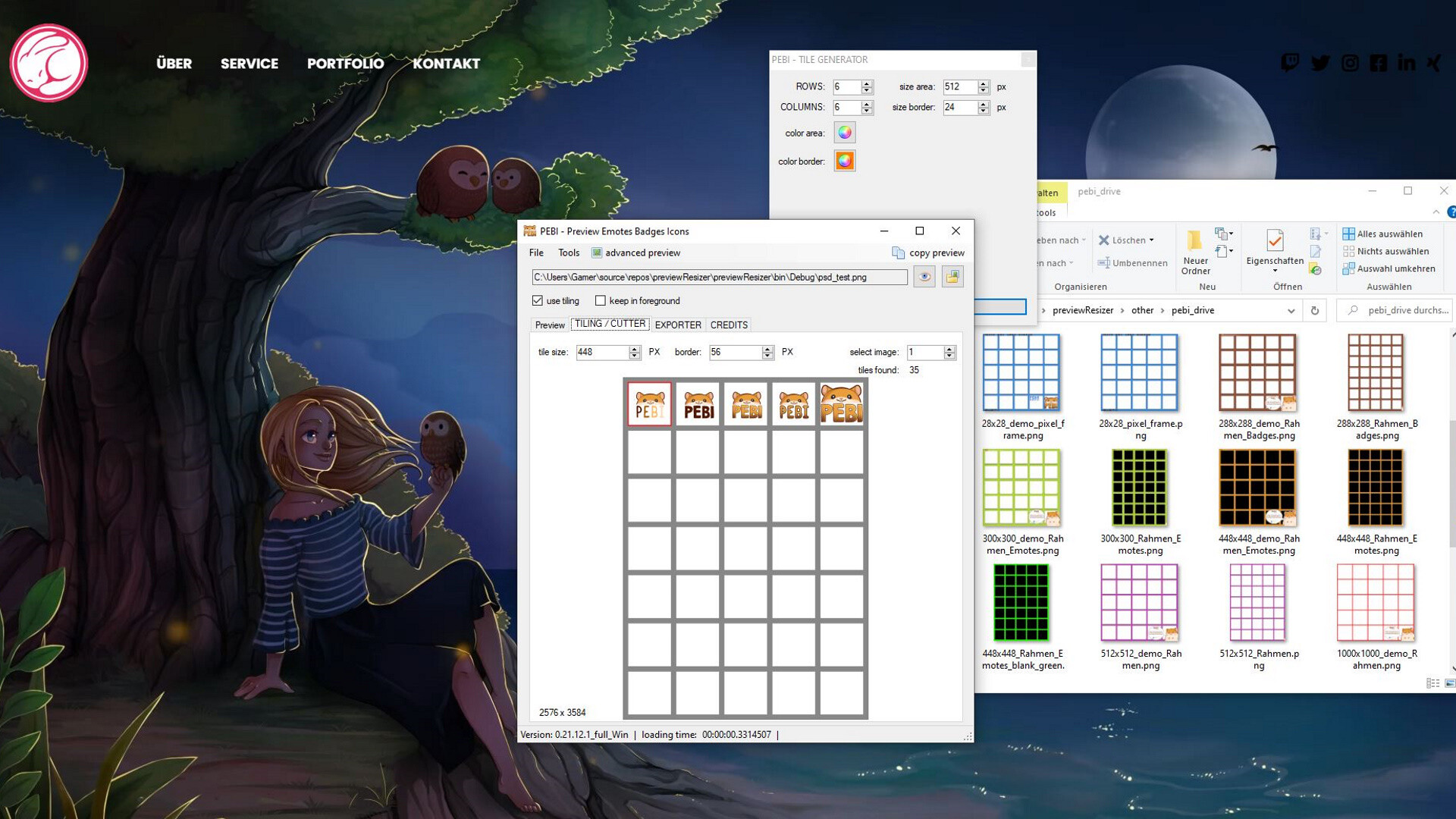Click the eye preview icon next to the file path

[924, 277]
